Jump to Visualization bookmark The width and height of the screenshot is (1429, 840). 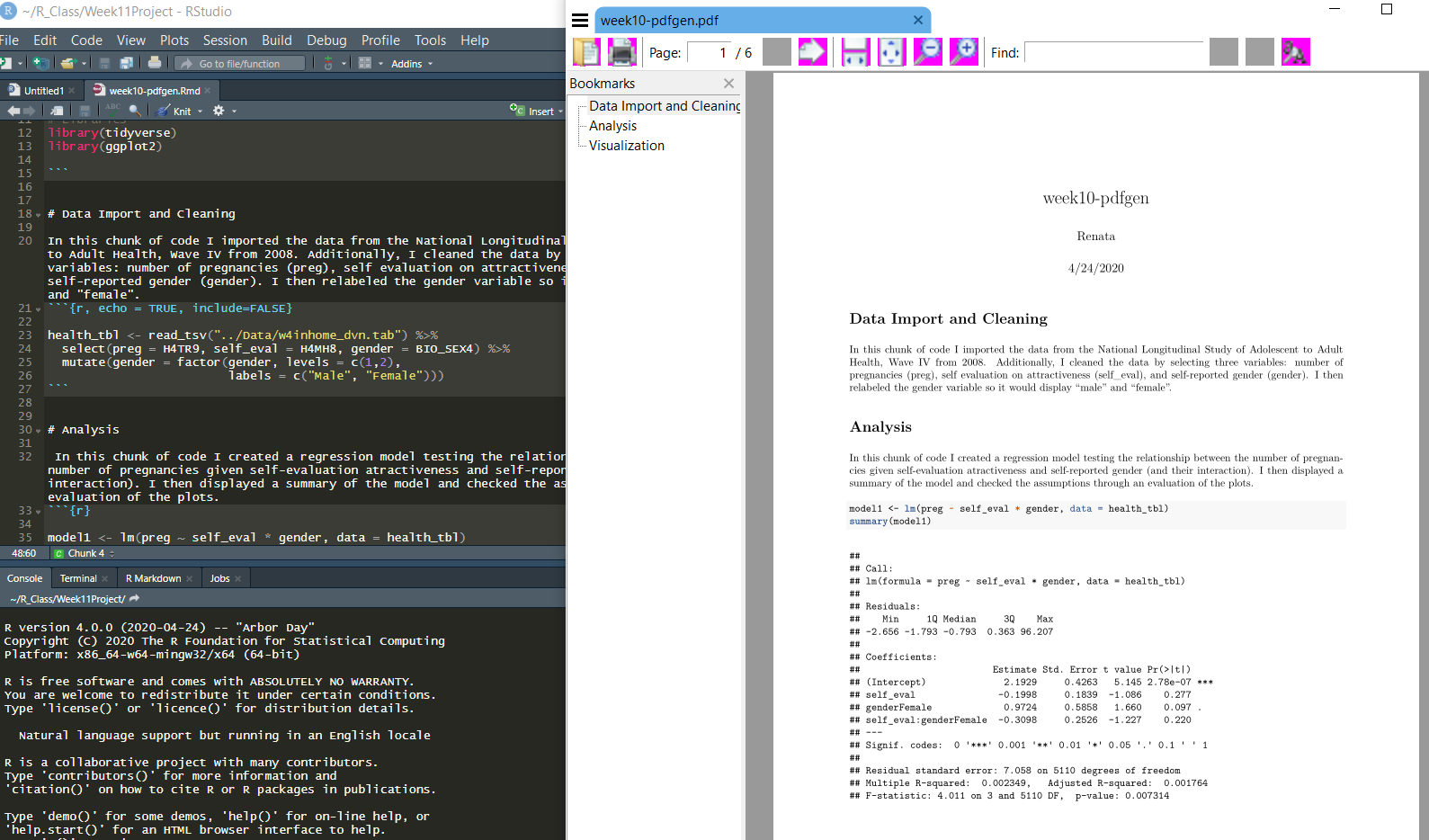pyautogui.click(x=627, y=146)
